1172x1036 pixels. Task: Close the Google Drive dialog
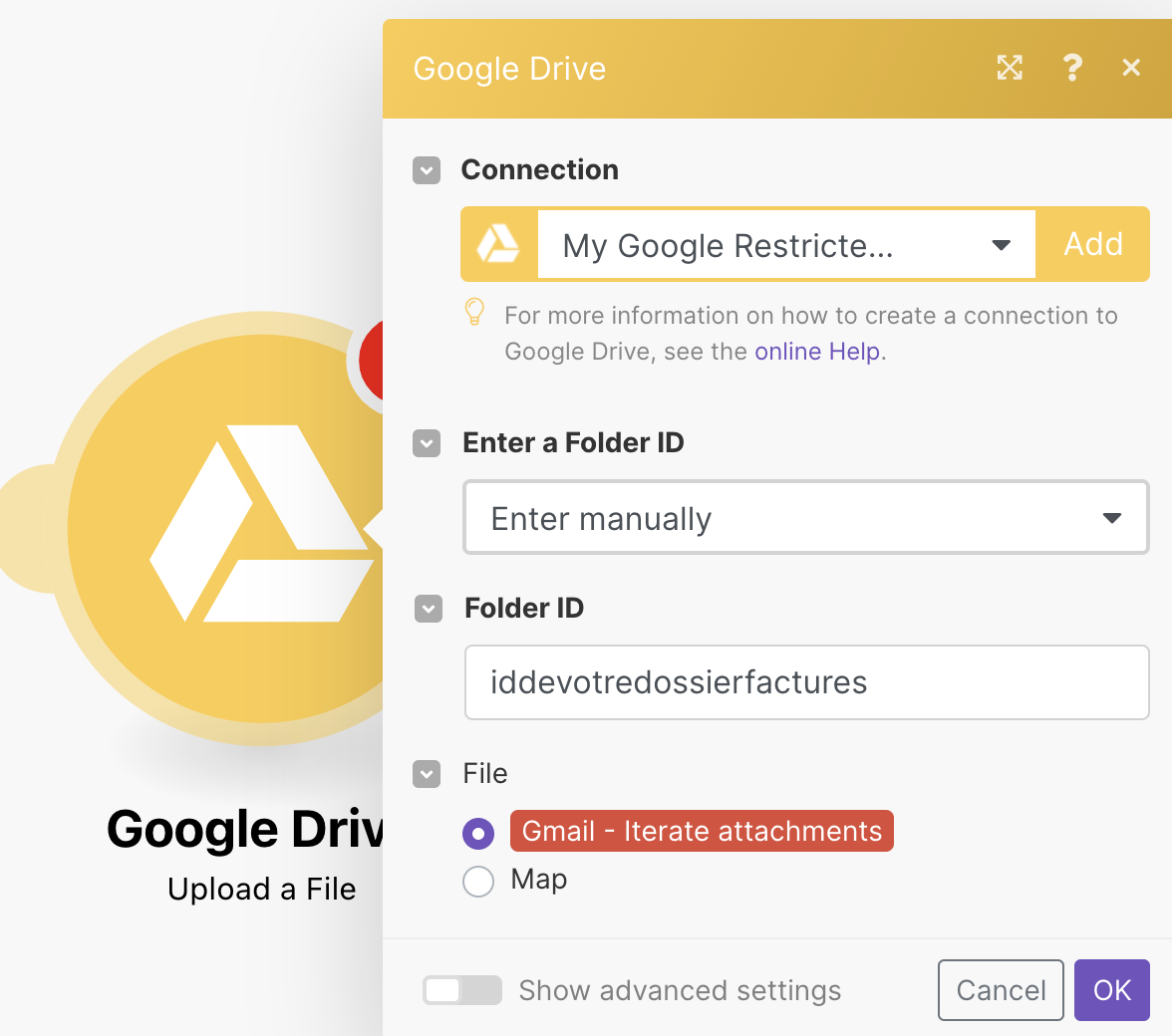pos(1131,68)
